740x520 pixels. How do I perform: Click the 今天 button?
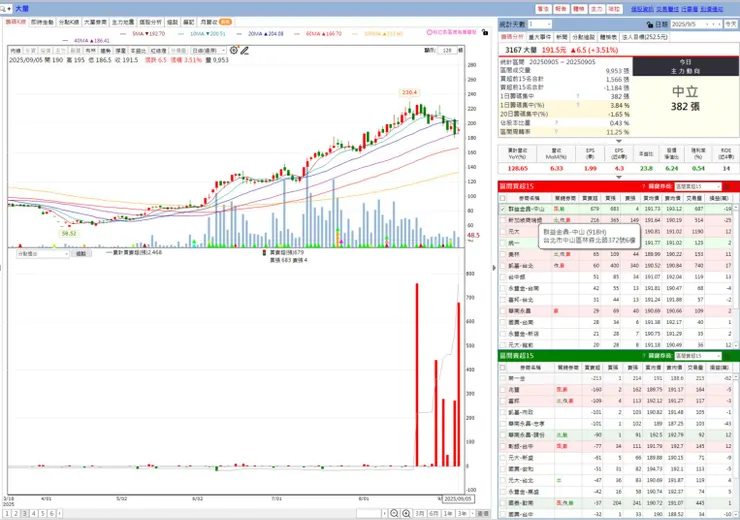click(731, 24)
